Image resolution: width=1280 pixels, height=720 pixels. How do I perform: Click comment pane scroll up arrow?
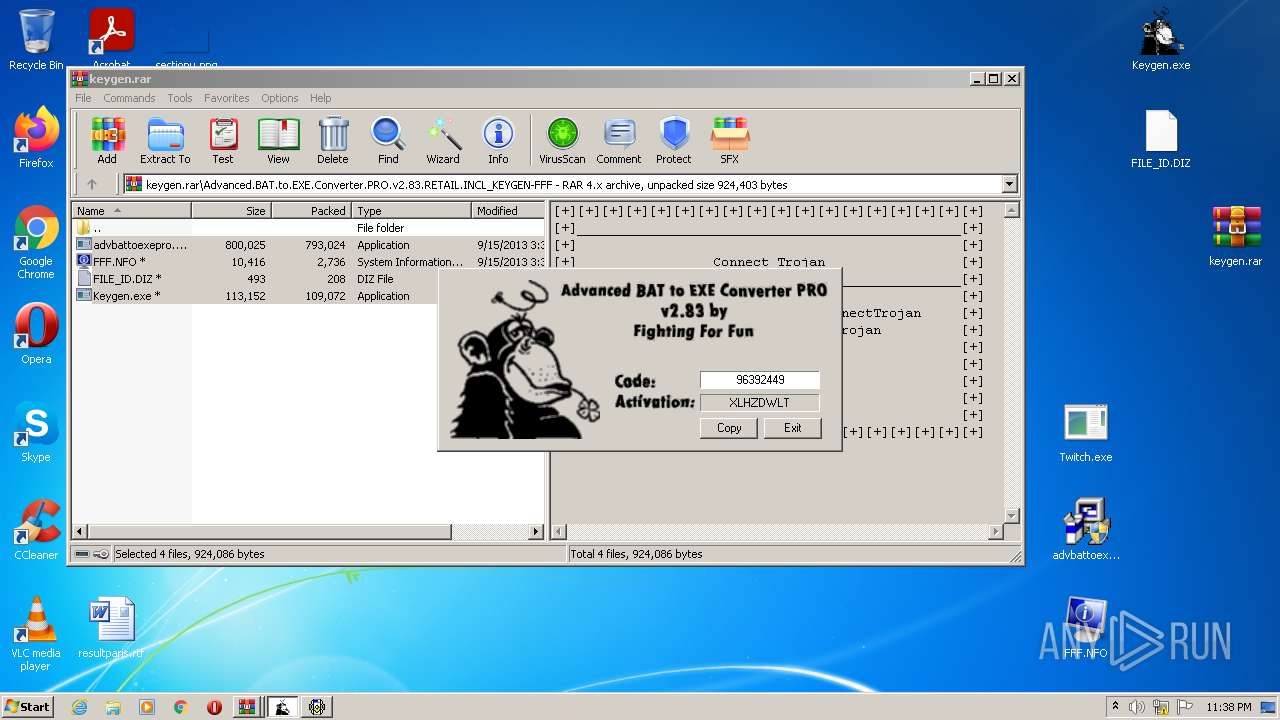click(1011, 211)
